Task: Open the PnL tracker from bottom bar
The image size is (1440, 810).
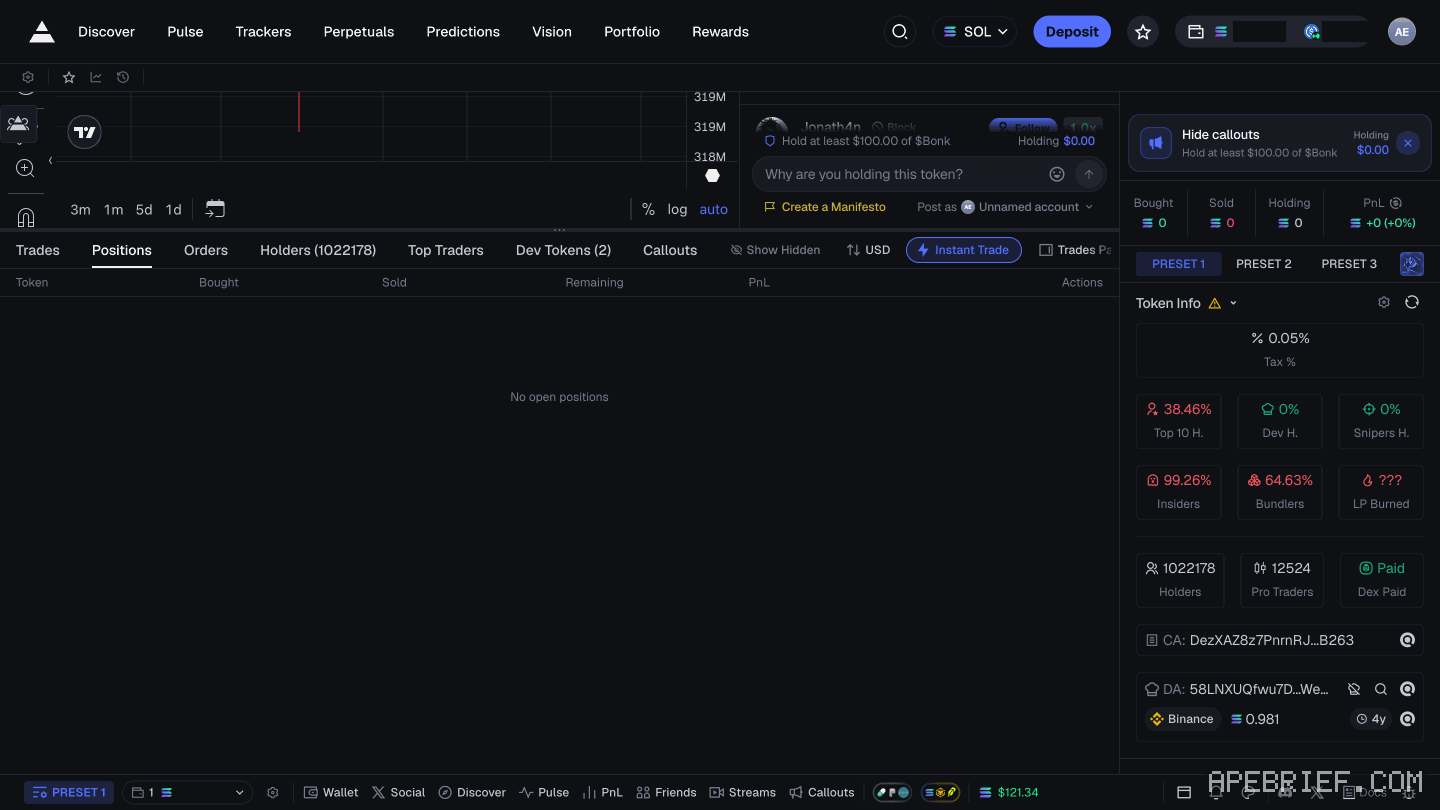Action: click(x=602, y=792)
